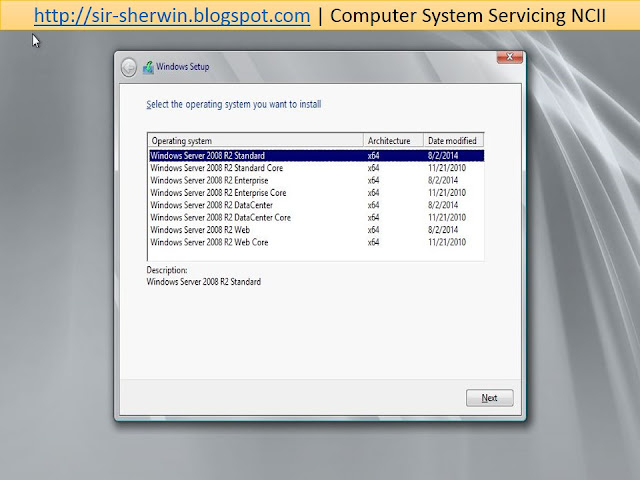Image resolution: width=640 pixels, height=480 pixels.
Task: Sort by Operating system column header
Action: tap(256, 140)
